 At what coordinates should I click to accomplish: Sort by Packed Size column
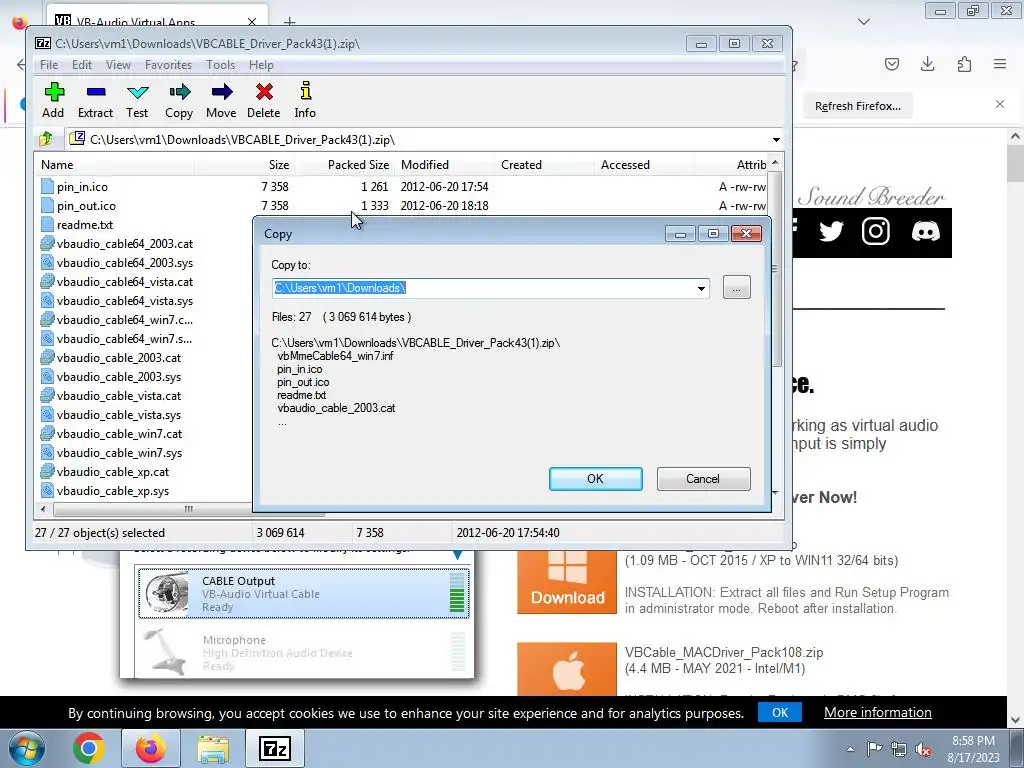point(345,165)
